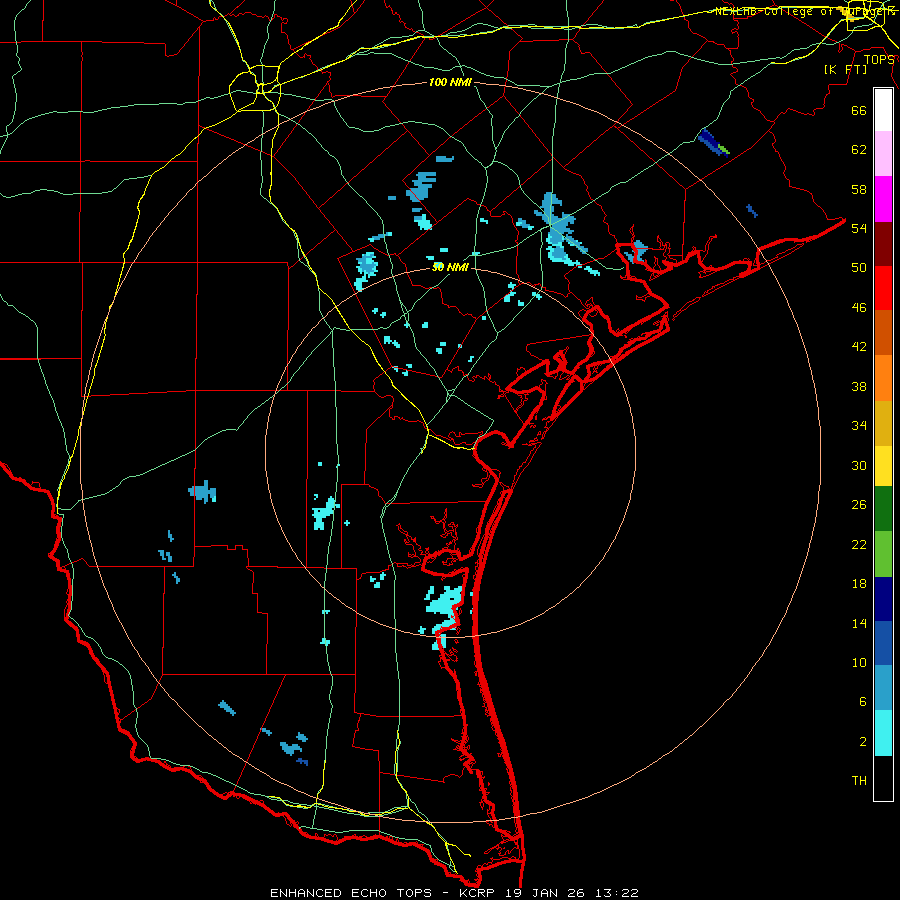Click the white swatch in the tops legend
Screen dimensions: 900x900
point(883,110)
